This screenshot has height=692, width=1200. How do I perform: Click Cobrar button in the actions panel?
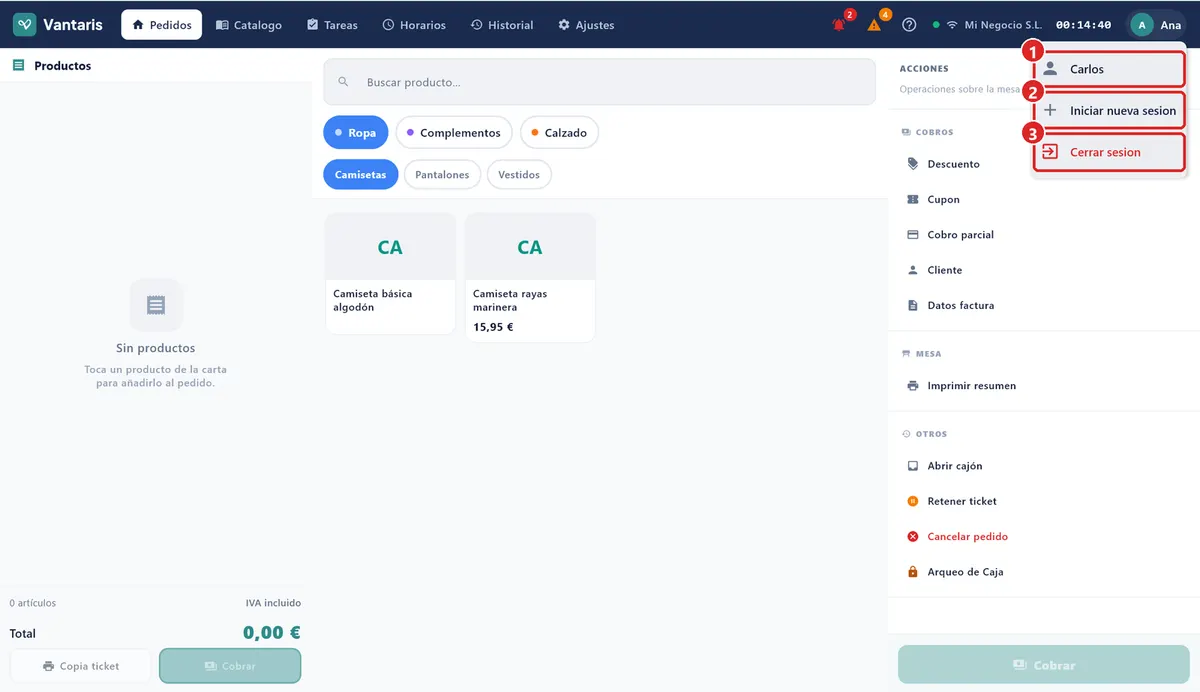[1044, 665]
